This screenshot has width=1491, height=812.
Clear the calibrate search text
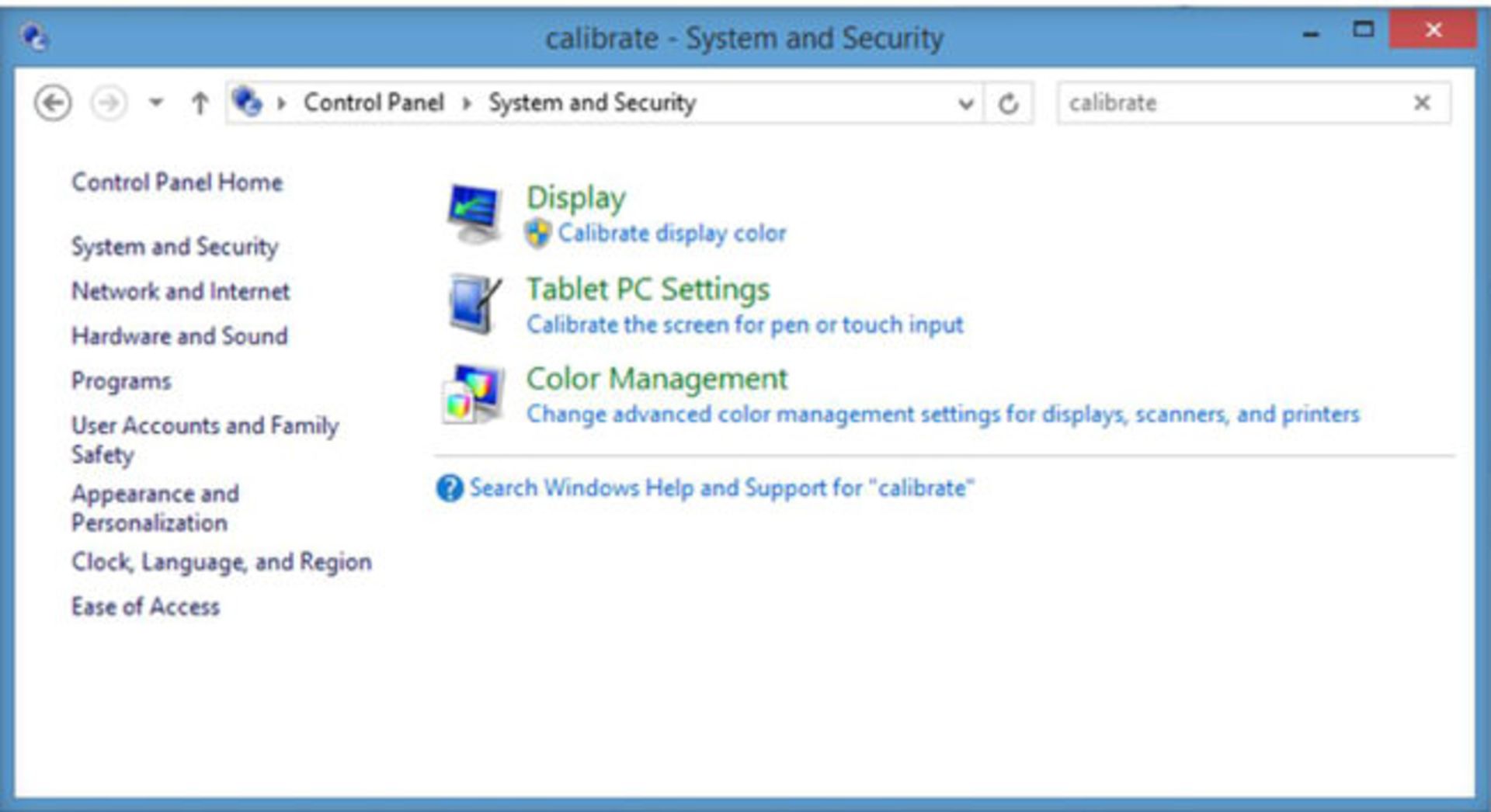[1422, 102]
